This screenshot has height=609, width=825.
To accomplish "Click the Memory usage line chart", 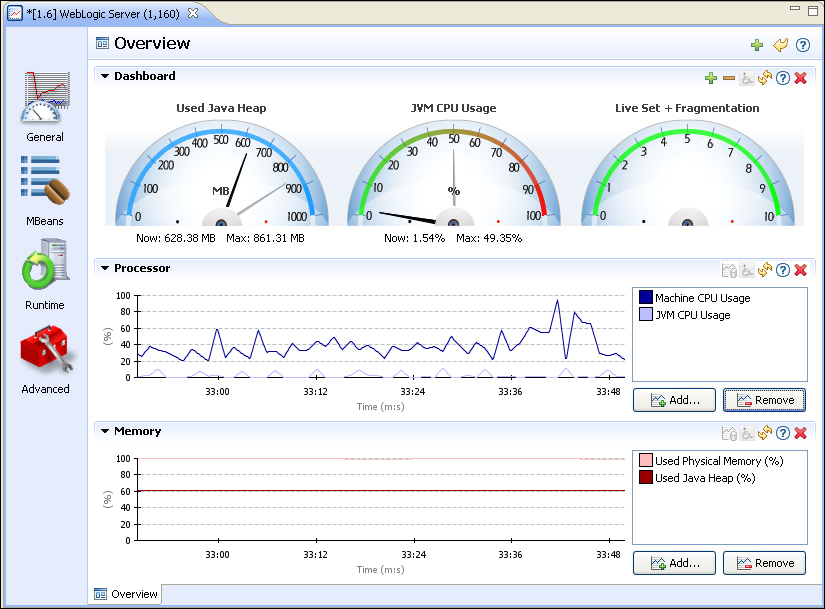I will point(381,499).
